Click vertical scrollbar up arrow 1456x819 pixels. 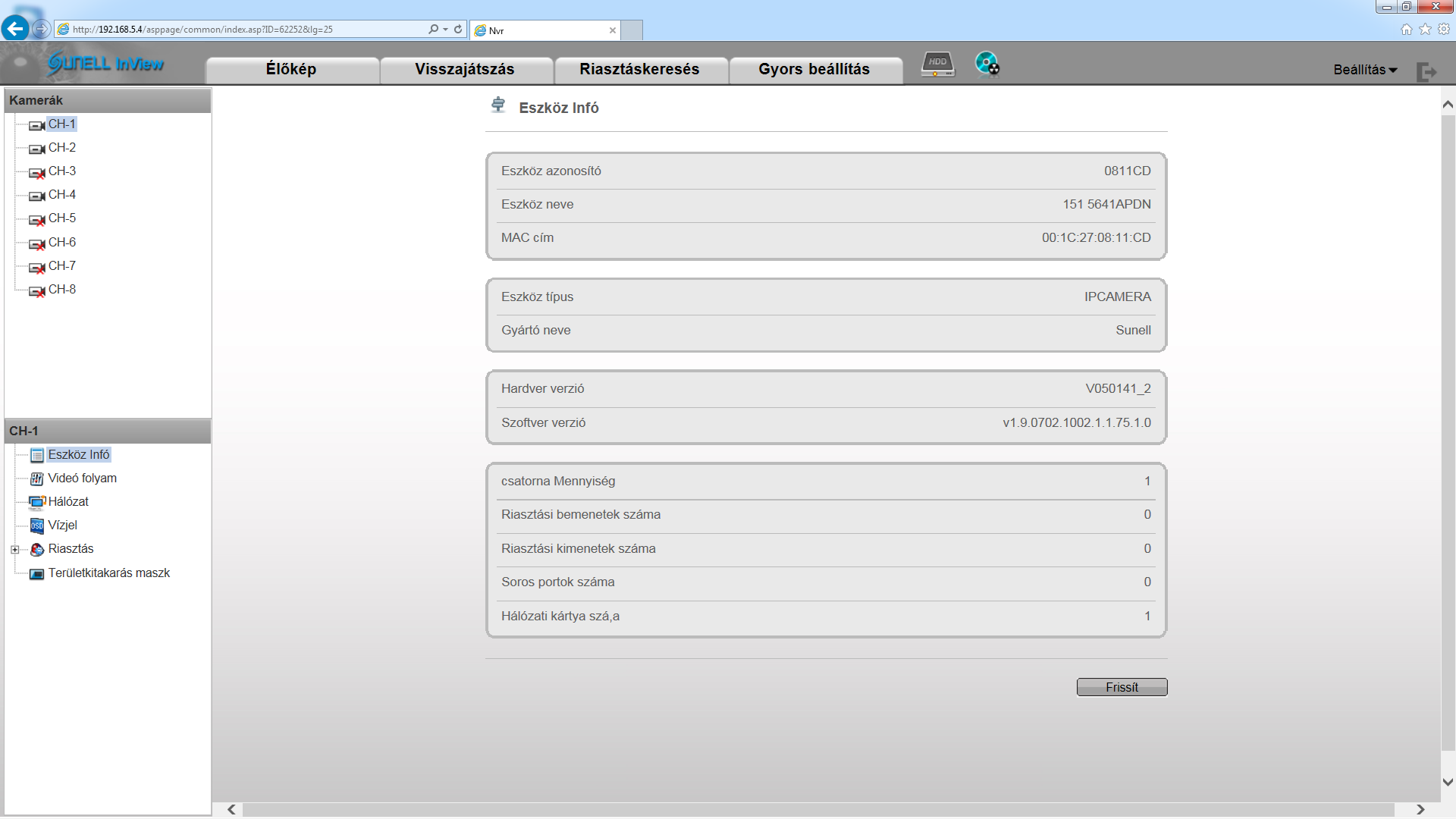(x=1448, y=105)
